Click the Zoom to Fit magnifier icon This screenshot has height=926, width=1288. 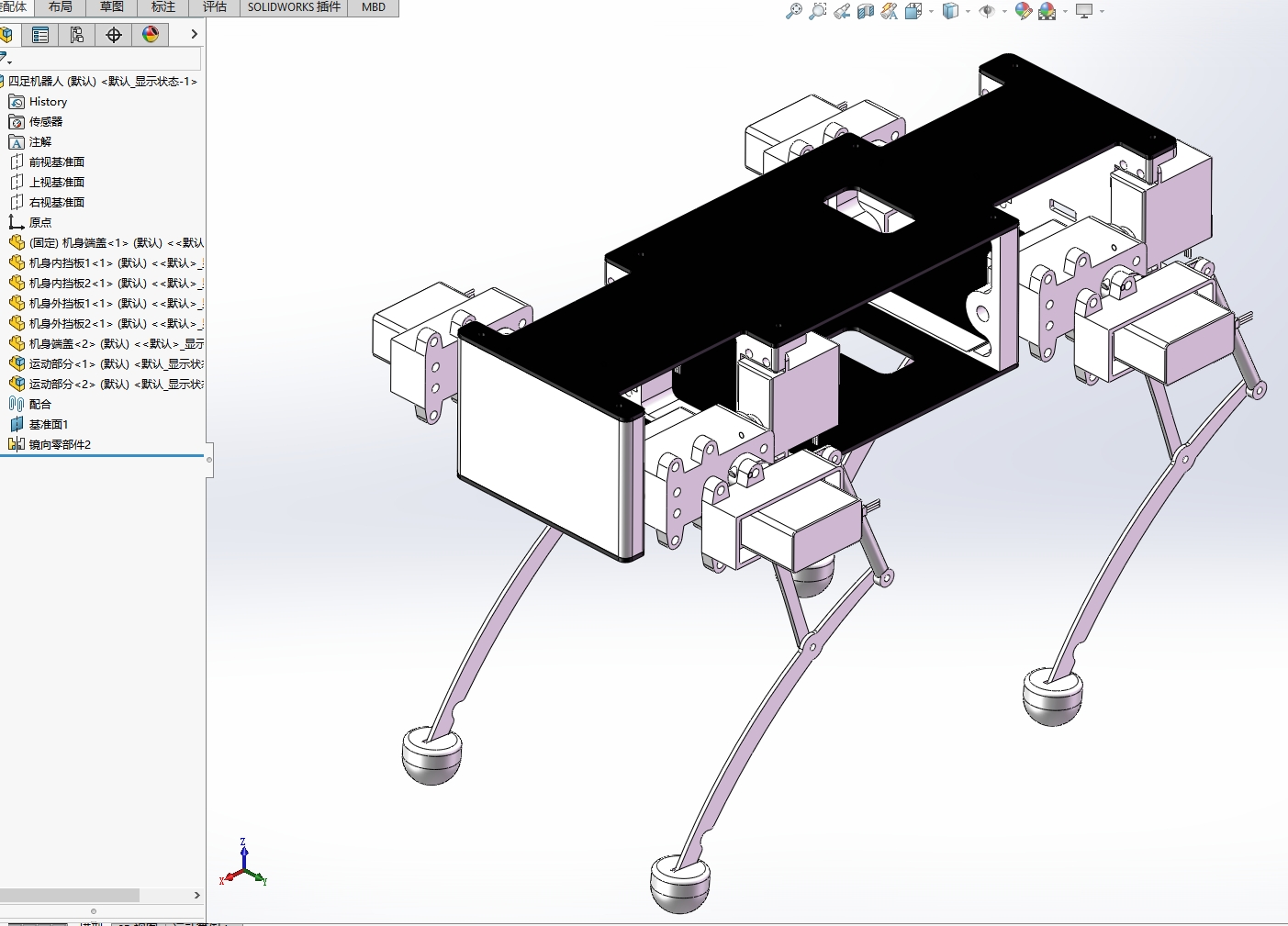(x=794, y=11)
